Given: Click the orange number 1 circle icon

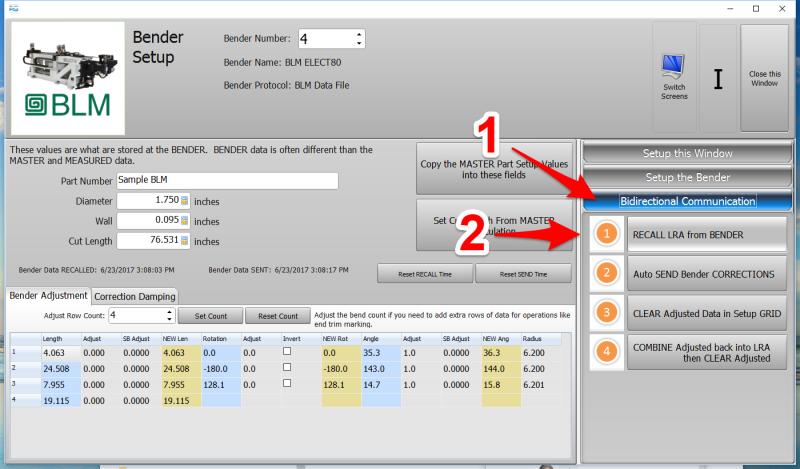Looking at the screenshot, I should tap(607, 234).
